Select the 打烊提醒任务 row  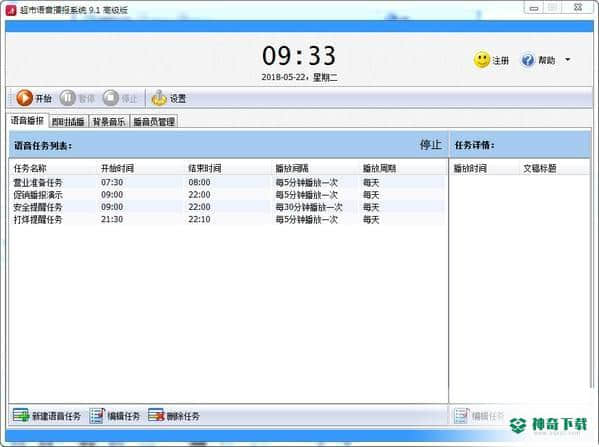pos(227,219)
